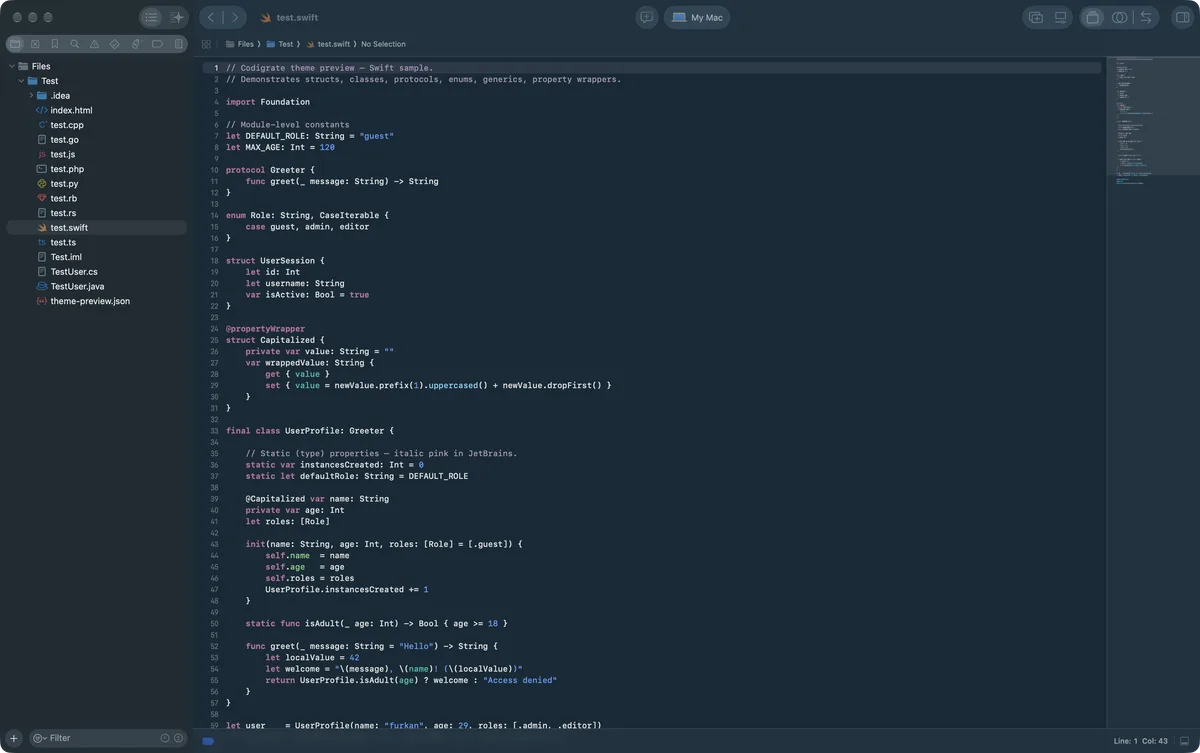Screen dimensions: 1200x753
Task: Open the test.swift breadcrumb in jump bar
Action: coord(328,44)
